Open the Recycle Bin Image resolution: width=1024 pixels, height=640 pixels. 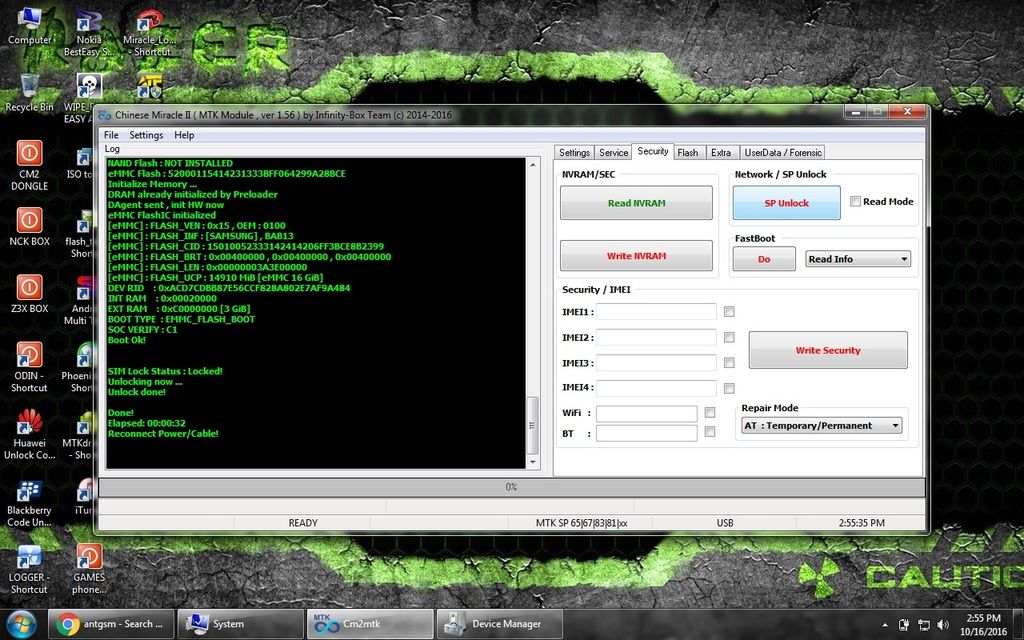pos(29,87)
